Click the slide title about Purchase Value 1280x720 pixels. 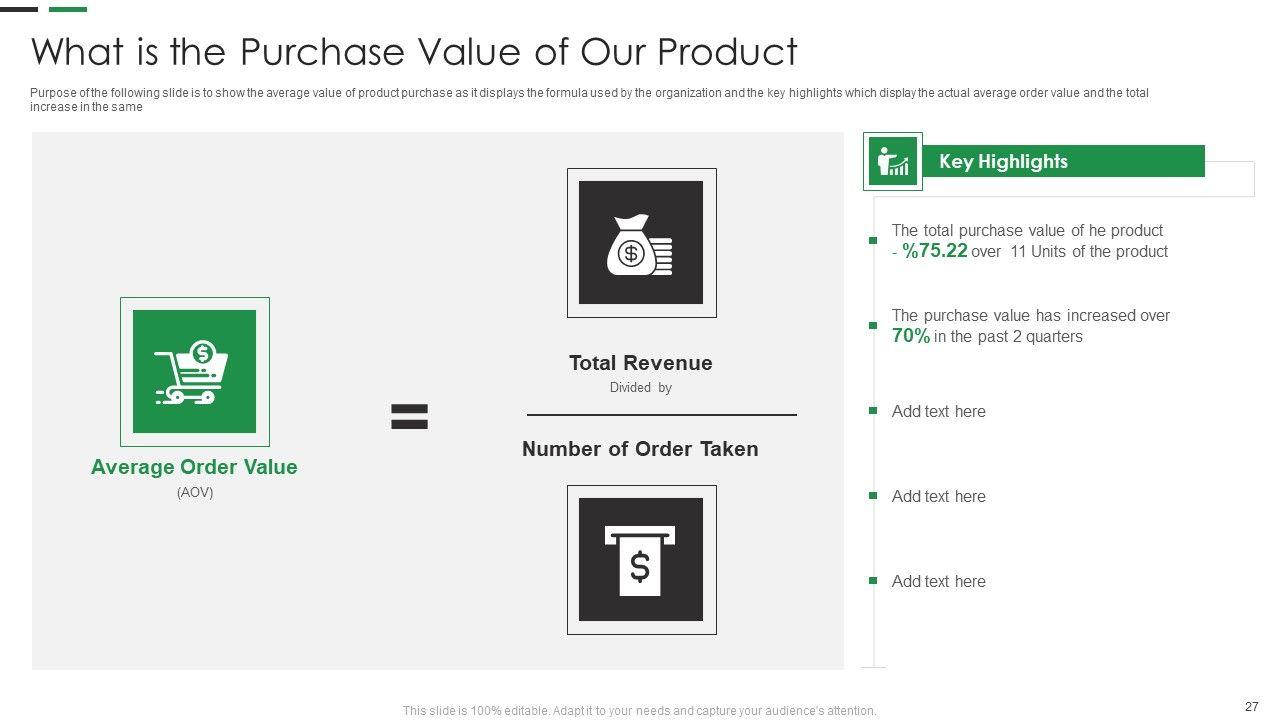coord(414,51)
